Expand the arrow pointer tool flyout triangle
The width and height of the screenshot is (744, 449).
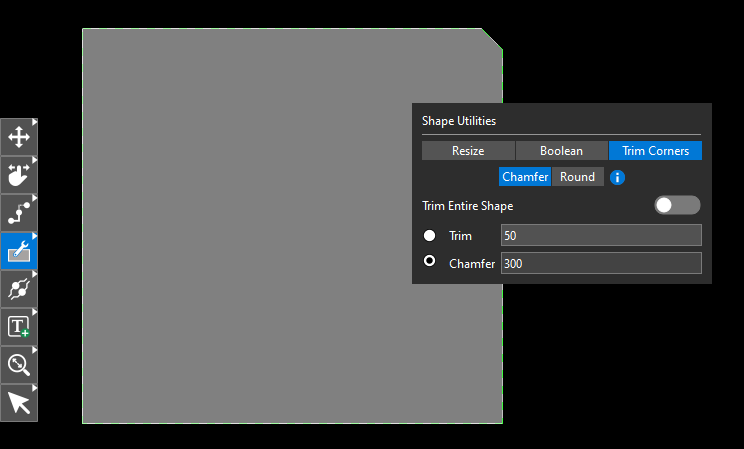[x=35, y=388]
